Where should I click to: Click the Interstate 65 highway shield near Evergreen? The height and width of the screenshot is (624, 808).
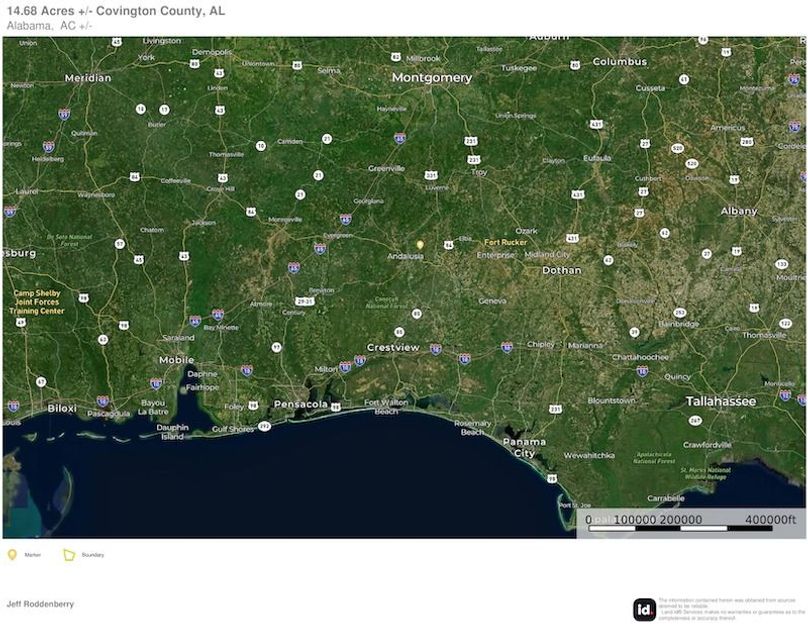(319, 247)
